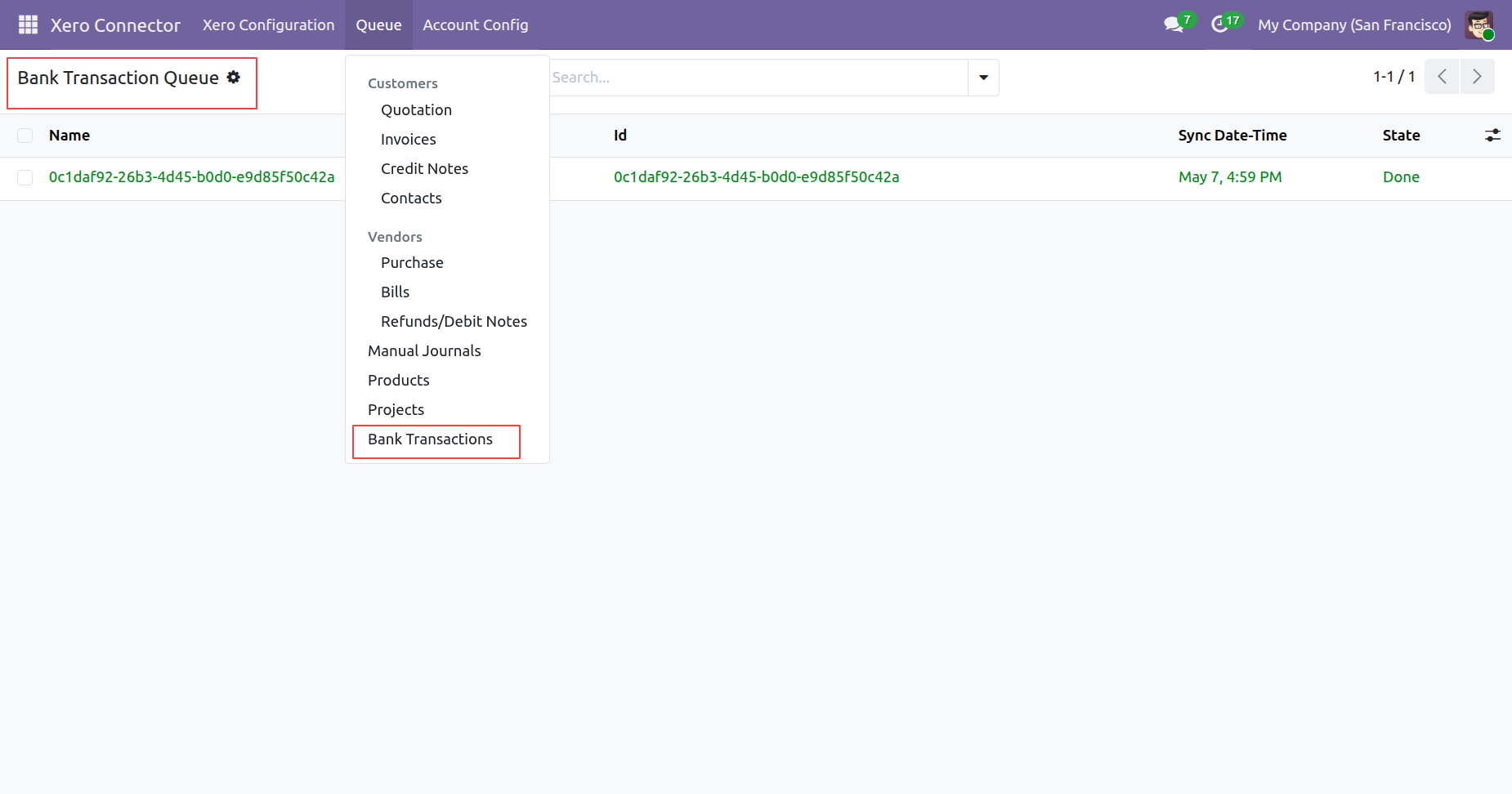Open Manual Journals queue
Viewport: 1512px width, 794px height.
(x=424, y=350)
